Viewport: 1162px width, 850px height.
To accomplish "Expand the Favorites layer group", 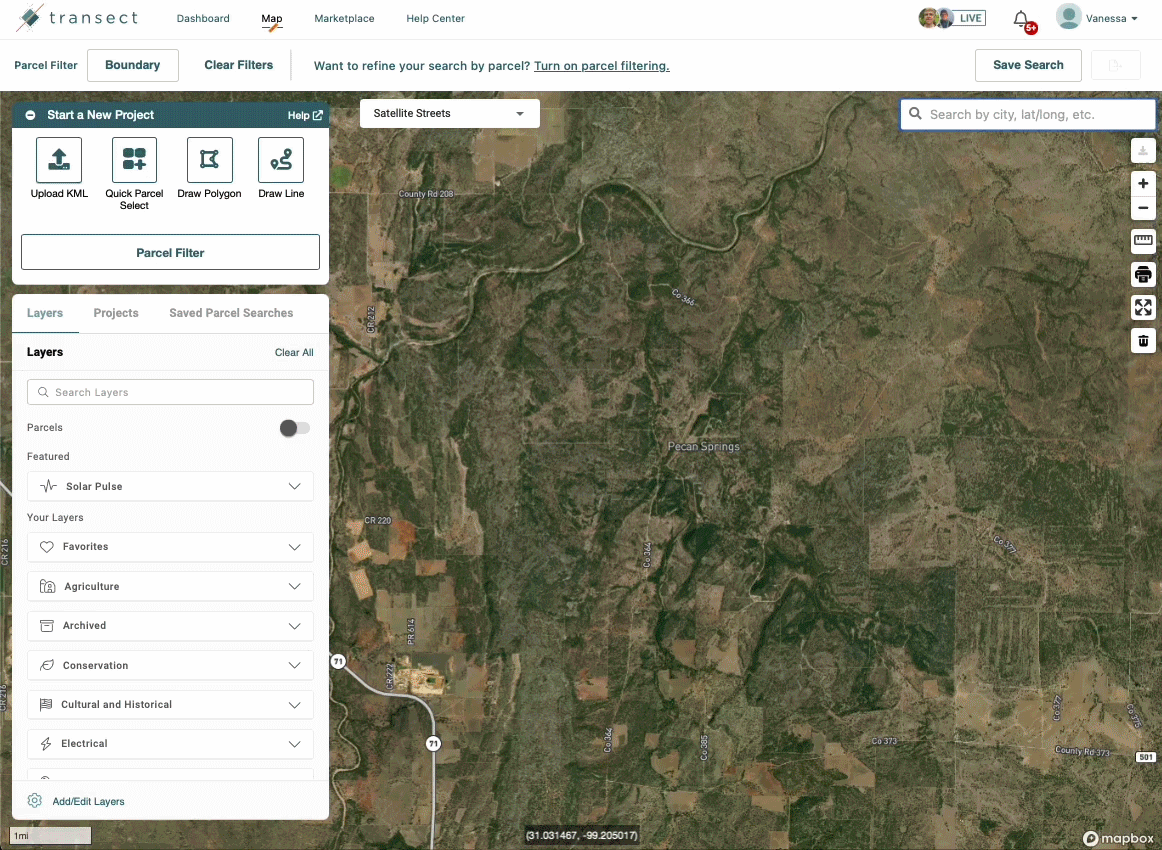I will tap(294, 547).
